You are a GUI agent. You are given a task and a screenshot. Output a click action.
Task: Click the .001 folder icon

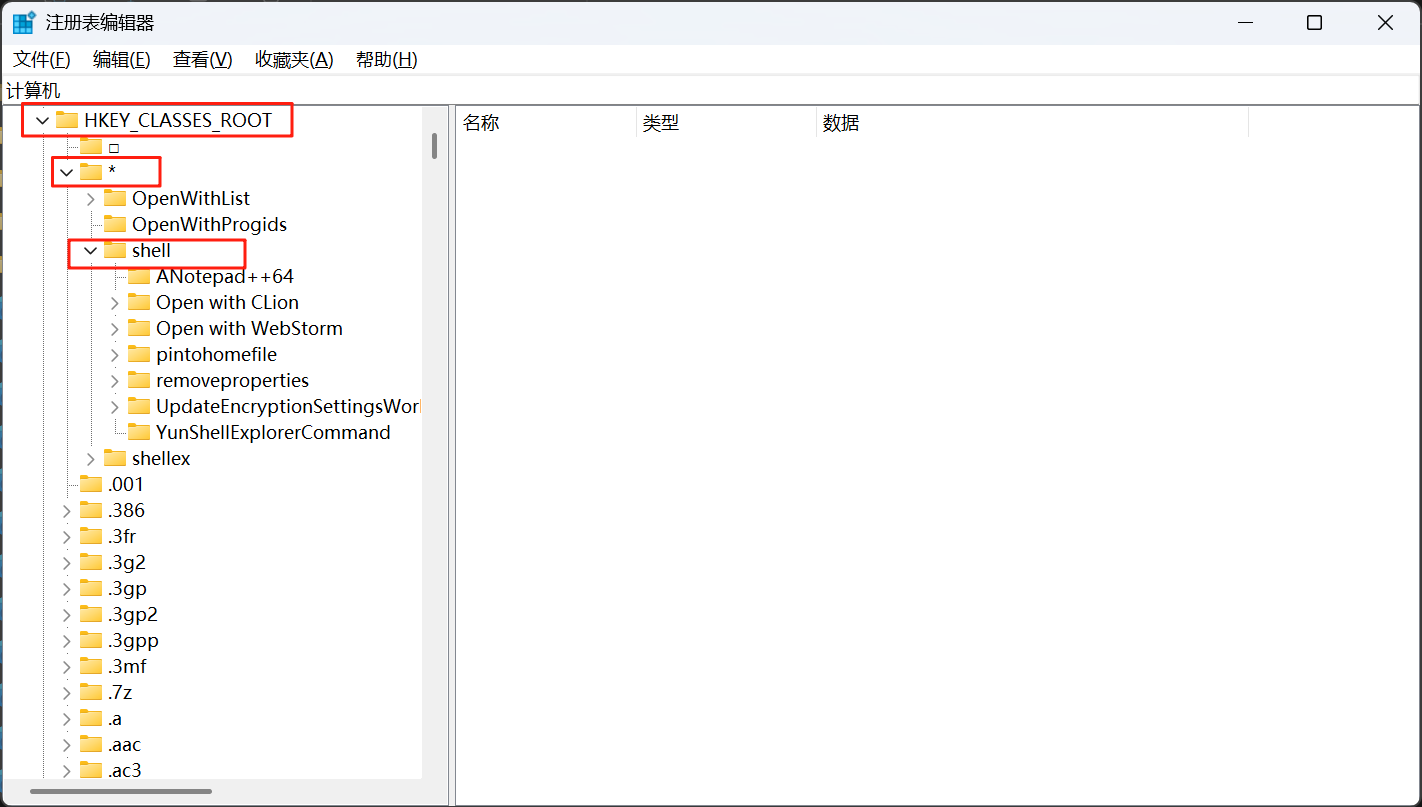tap(91, 484)
